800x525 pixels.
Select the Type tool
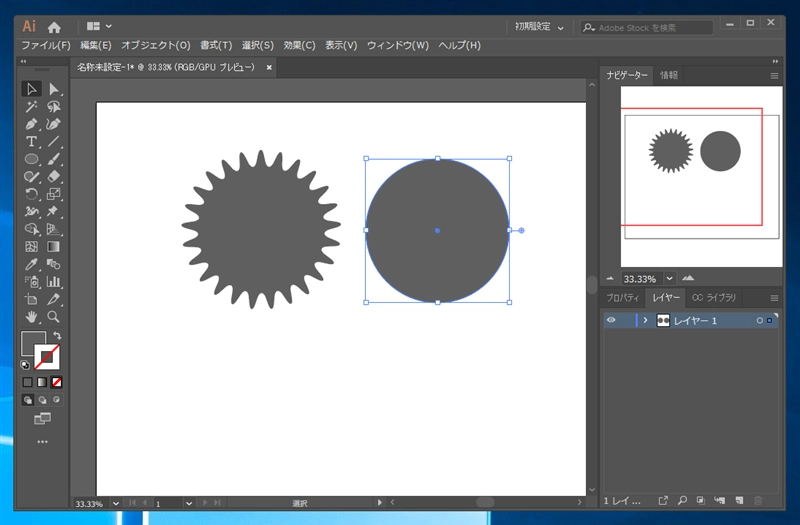click(x=32, y=141)
